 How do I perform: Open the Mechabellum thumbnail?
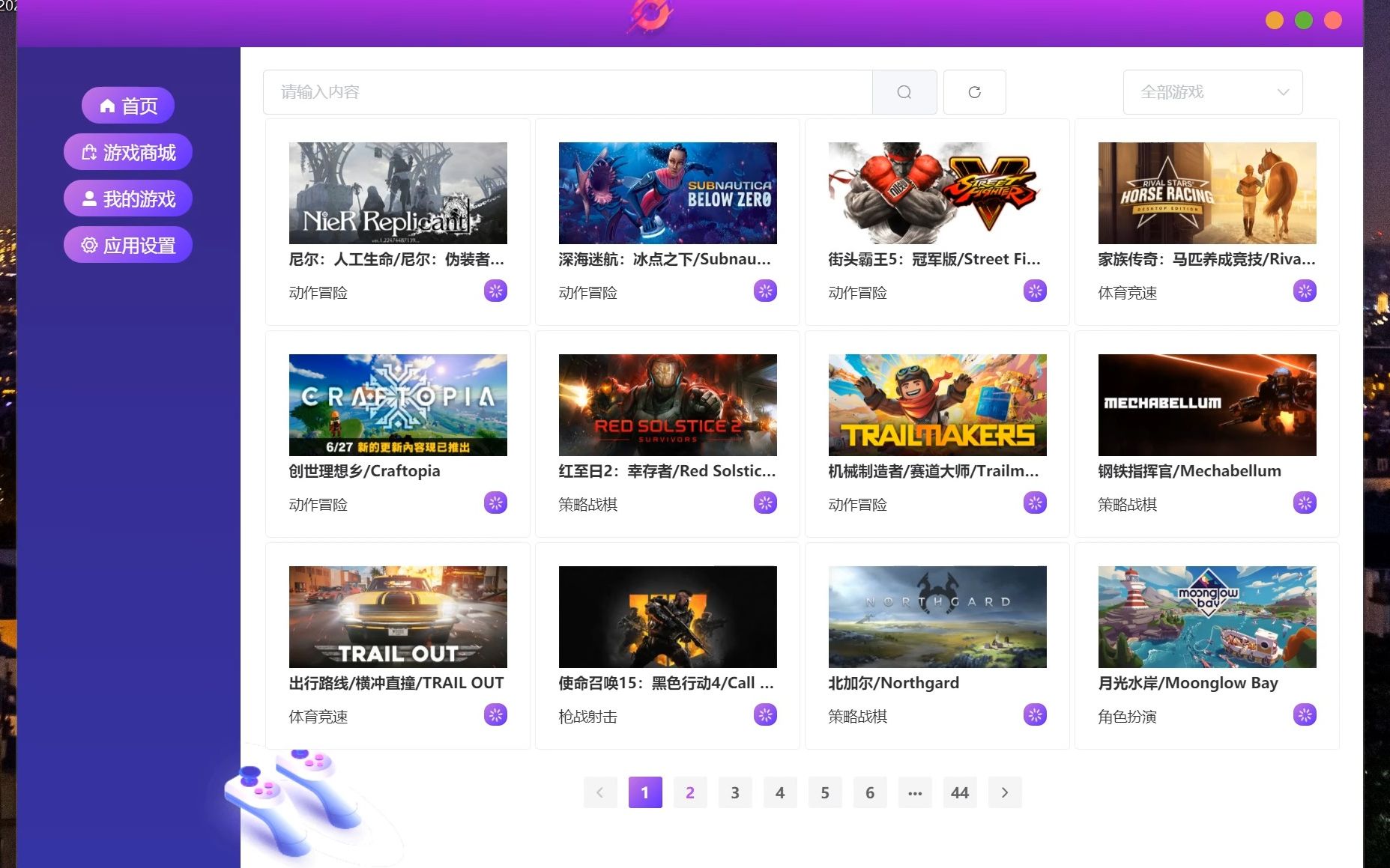[x=1207, y=405]
